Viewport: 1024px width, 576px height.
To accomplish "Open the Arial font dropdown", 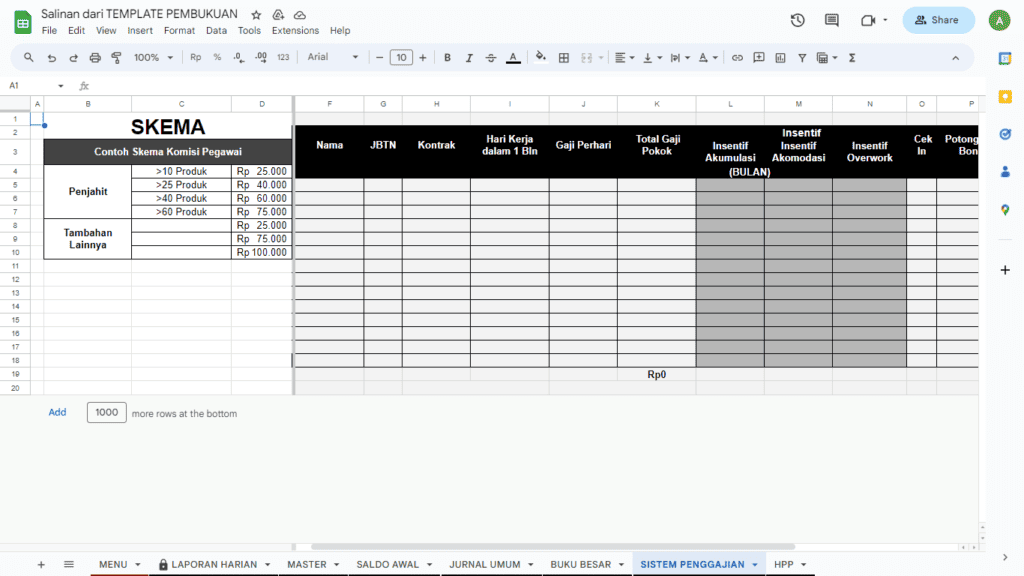I will [333, 58].
